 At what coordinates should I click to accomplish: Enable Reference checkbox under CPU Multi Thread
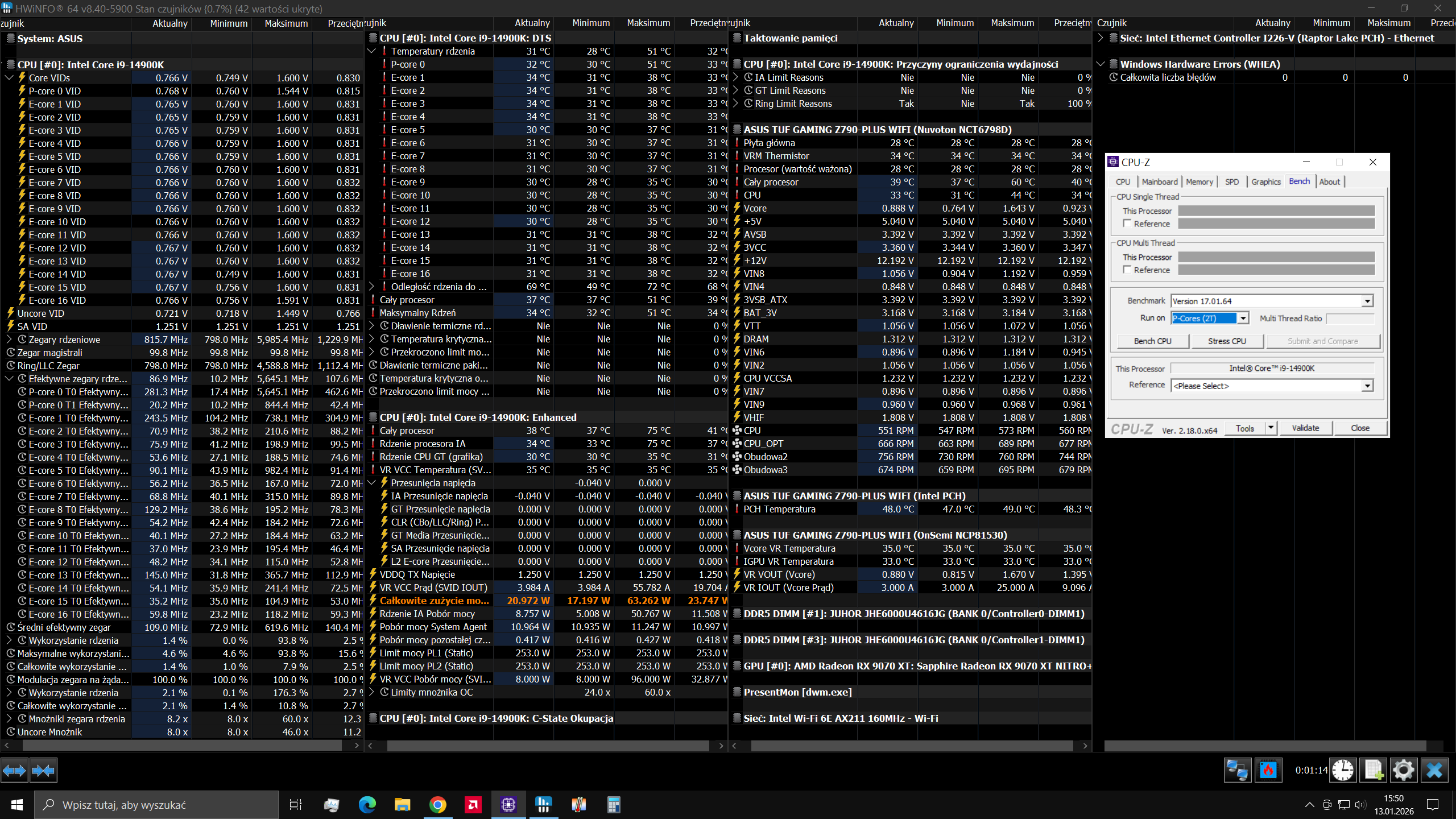1127,270
